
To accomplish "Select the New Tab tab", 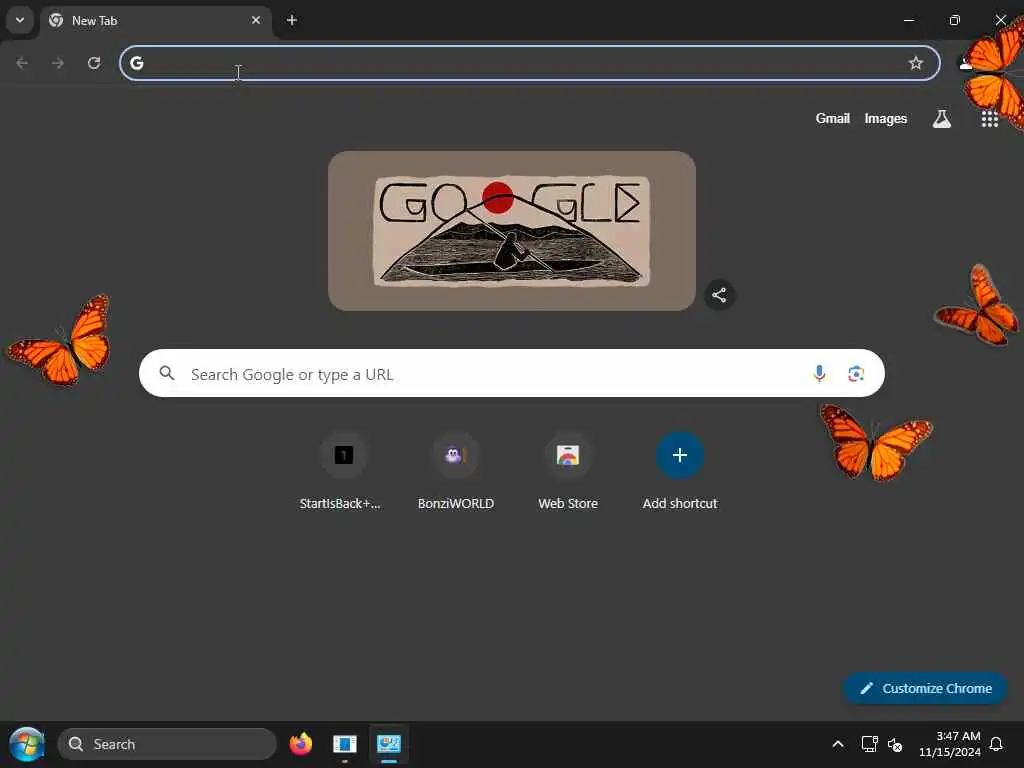I will click(155, 20).
